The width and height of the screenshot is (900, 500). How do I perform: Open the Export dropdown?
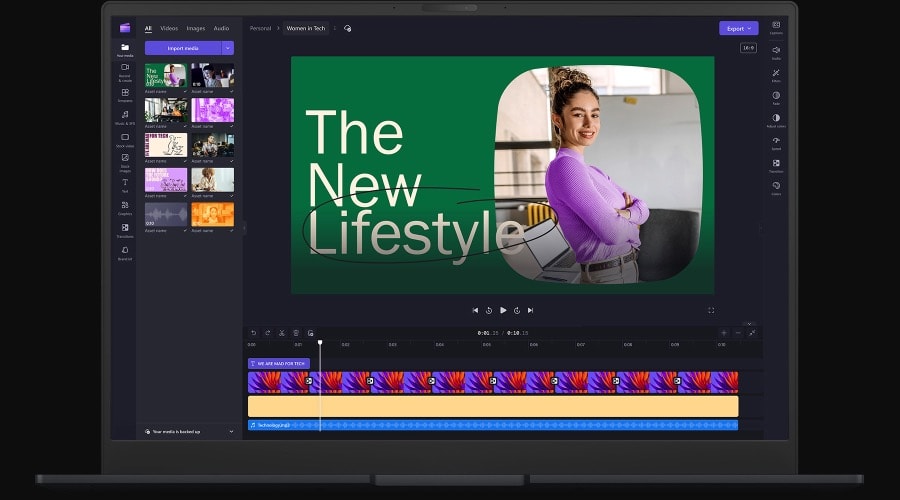pos(738,28)
